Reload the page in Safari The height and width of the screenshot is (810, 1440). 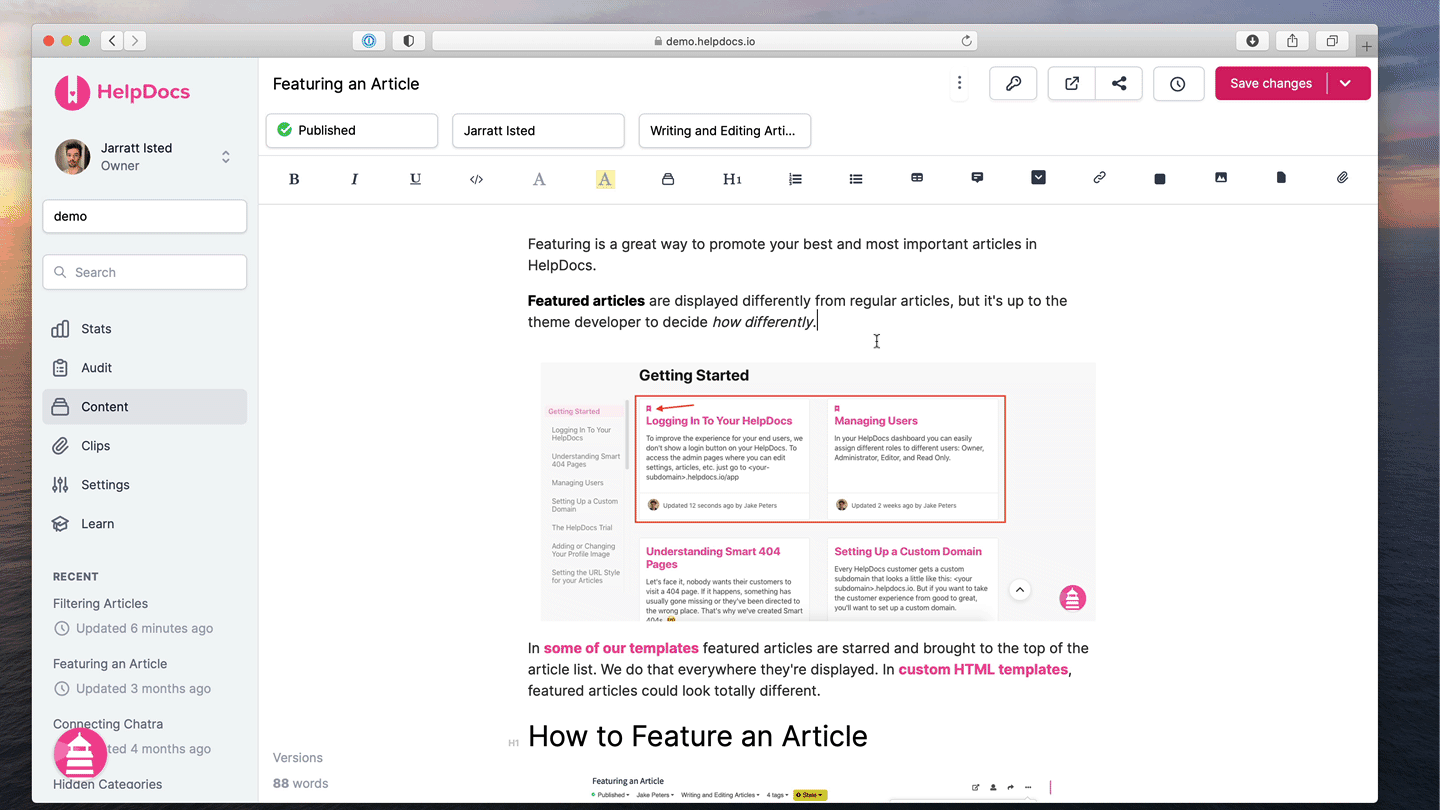966,41
